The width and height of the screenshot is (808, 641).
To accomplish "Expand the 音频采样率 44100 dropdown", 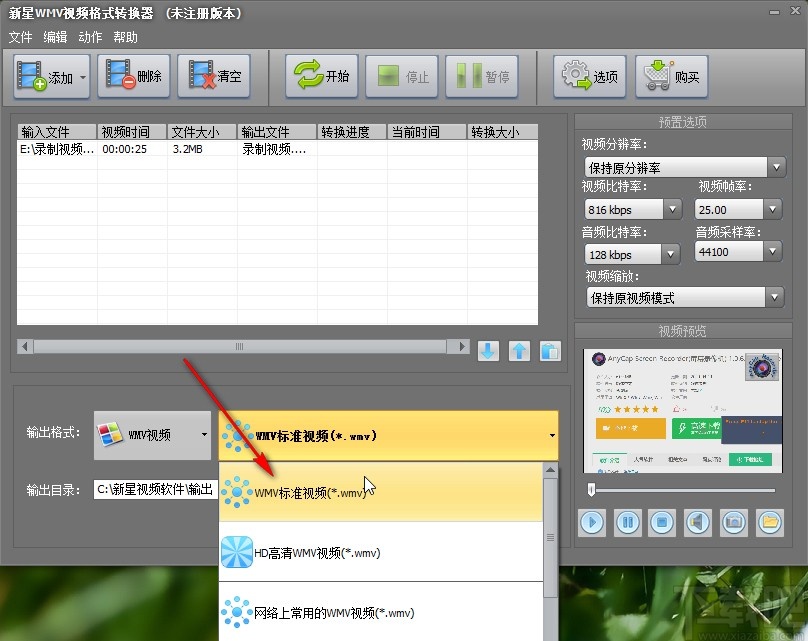I will click(x=772, y=251).
